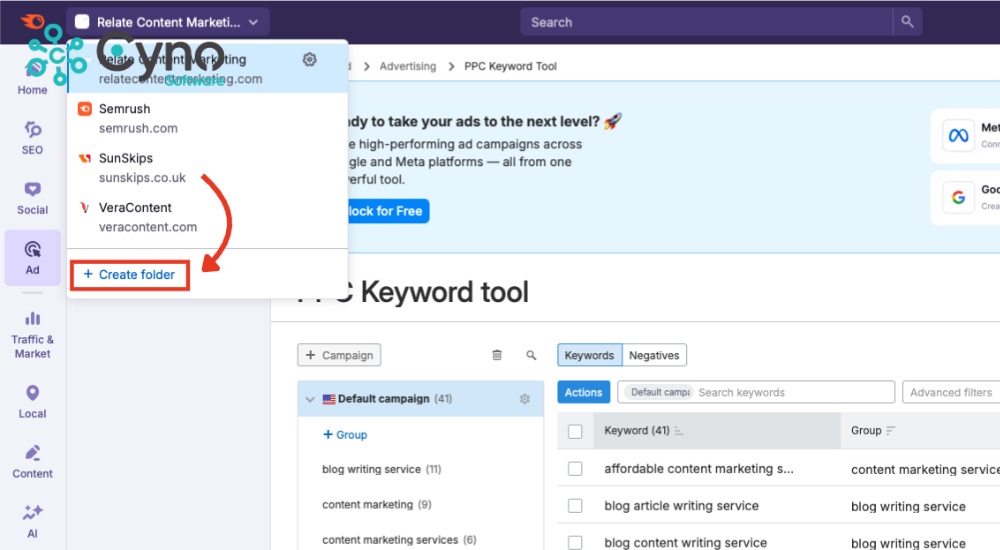Collapse the Default campaign tree

(x=310, y=399)
